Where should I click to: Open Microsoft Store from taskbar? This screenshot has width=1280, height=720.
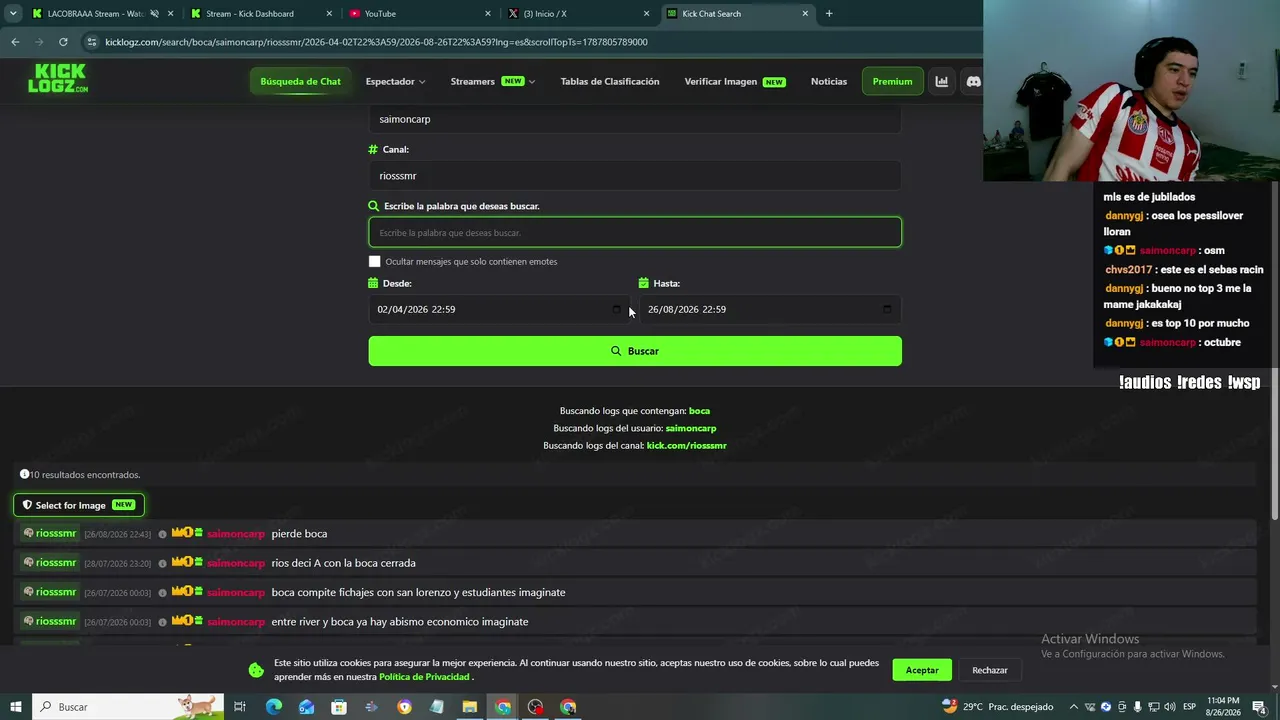339,707
